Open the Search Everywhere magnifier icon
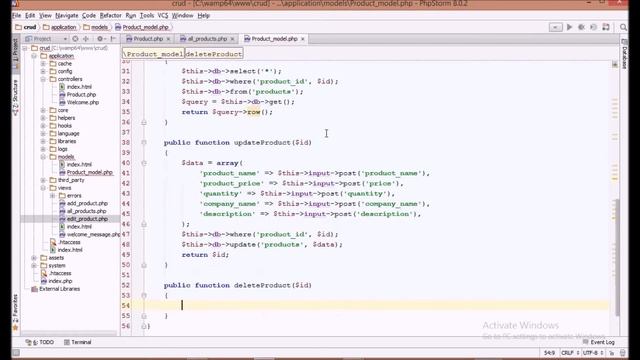 click(623, 27)
